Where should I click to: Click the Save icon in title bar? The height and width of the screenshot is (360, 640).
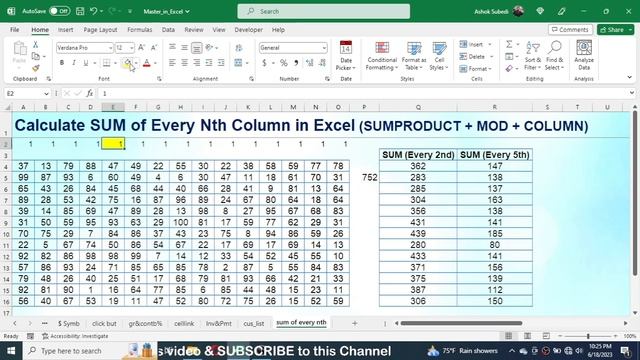(80, 11)
